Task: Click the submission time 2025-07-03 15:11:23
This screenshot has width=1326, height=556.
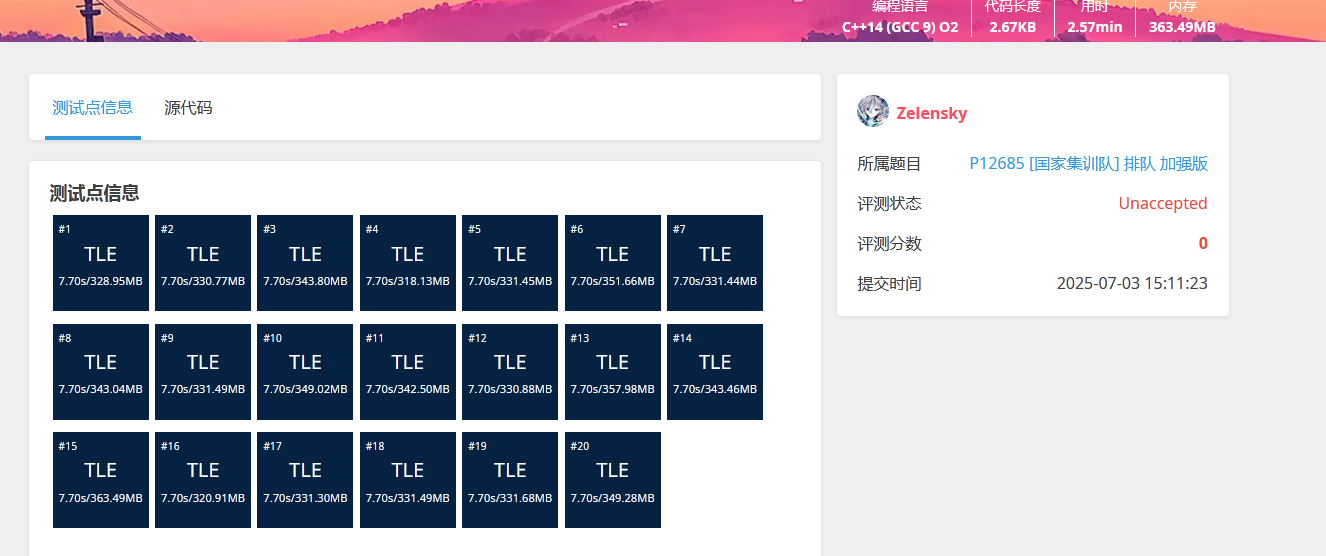Action: click(1132, 283)
